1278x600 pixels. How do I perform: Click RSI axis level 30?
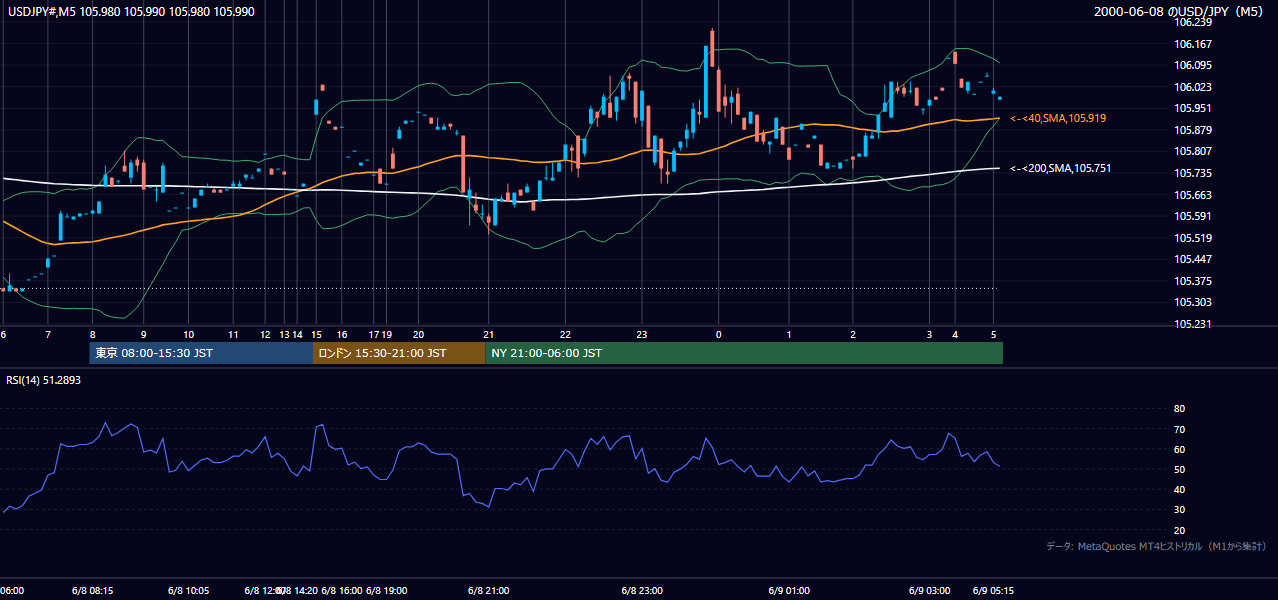coord(1180,510)
